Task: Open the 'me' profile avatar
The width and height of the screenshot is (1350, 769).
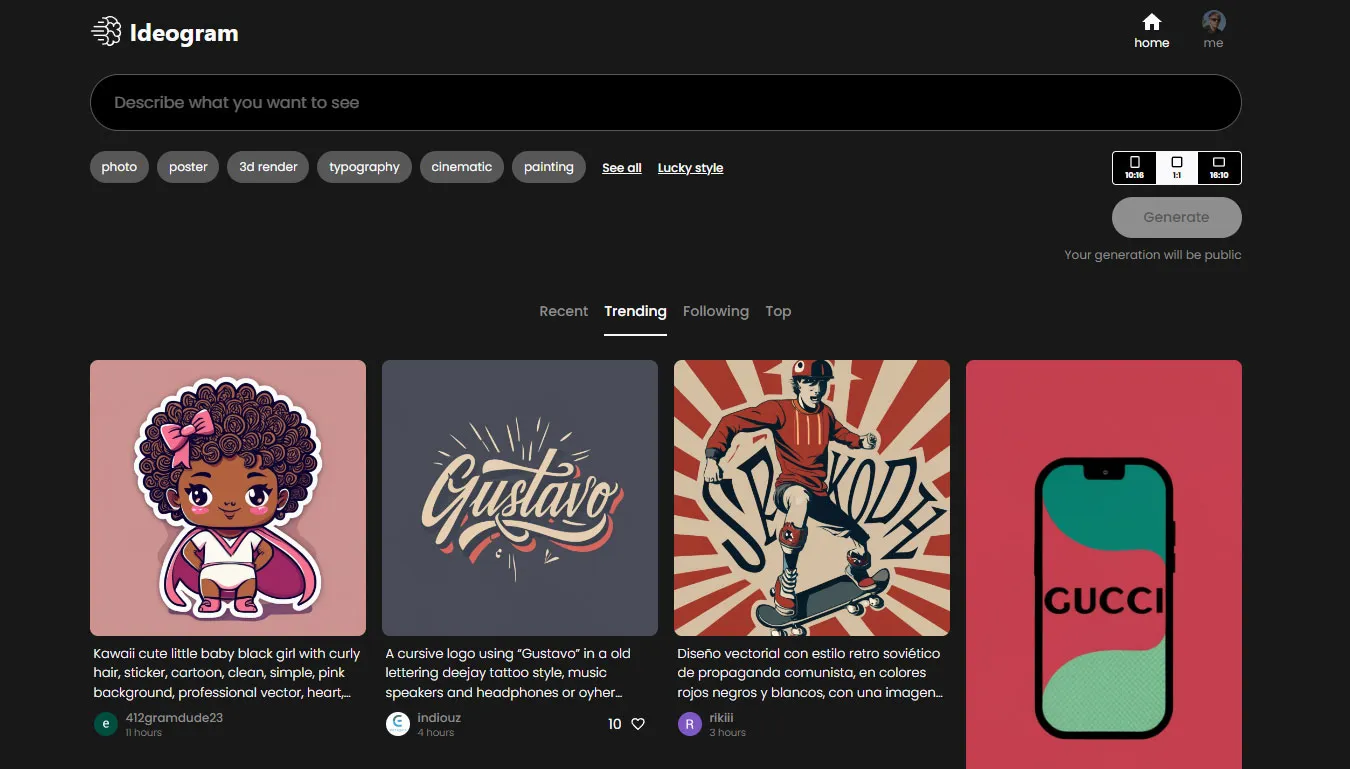Action: click(x=1214, y=22)
